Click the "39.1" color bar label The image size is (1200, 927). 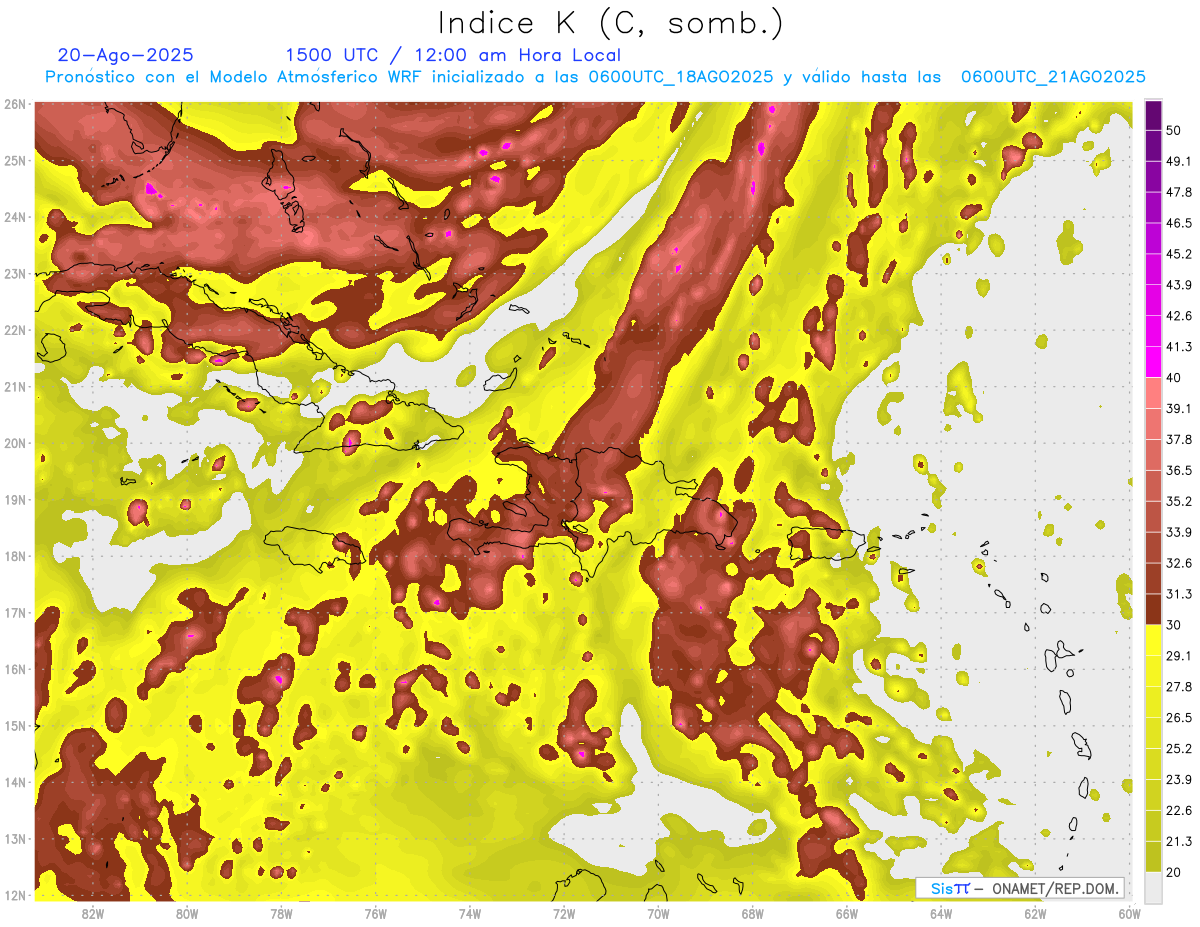1178,409
